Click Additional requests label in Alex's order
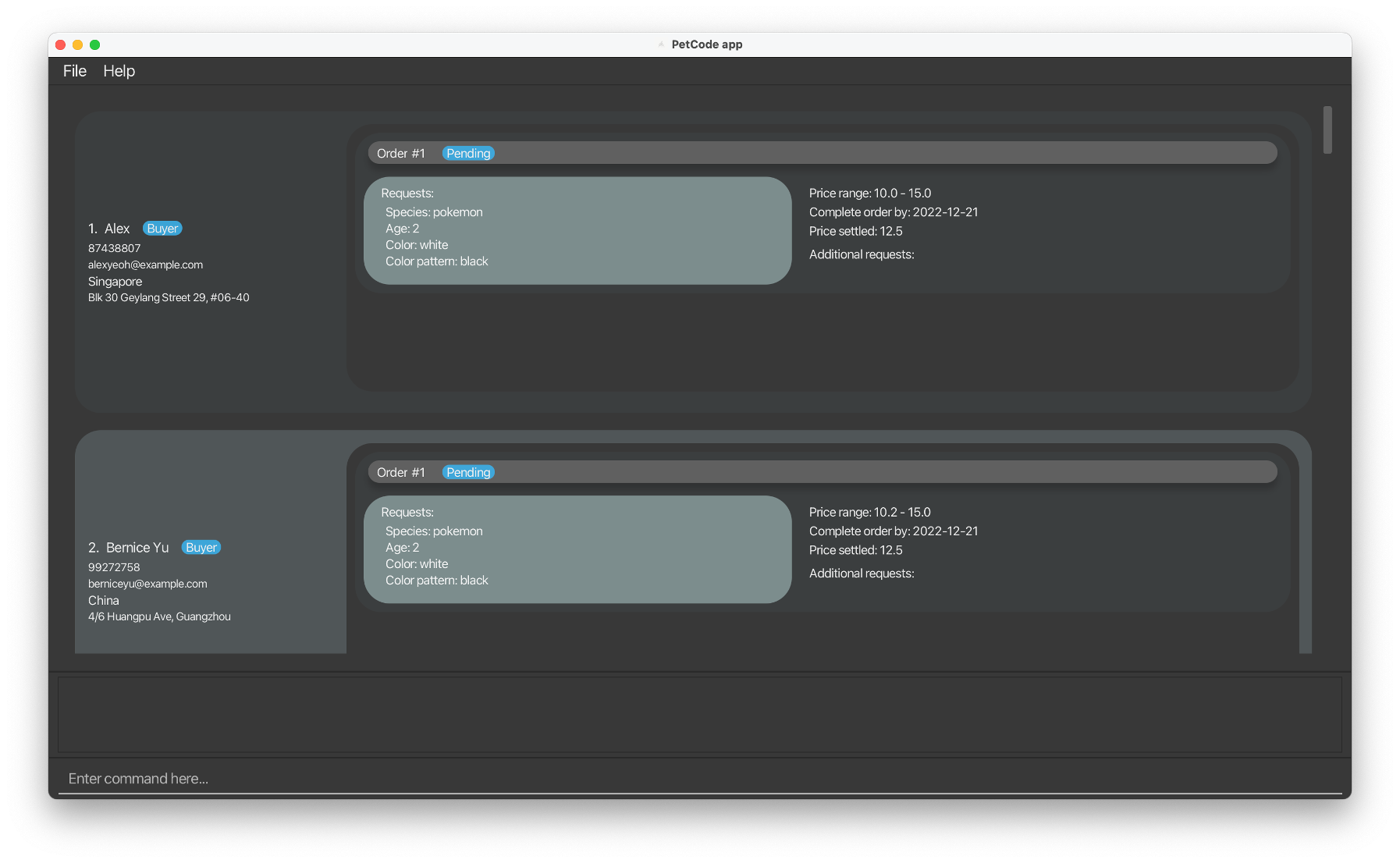 (862, 255)
